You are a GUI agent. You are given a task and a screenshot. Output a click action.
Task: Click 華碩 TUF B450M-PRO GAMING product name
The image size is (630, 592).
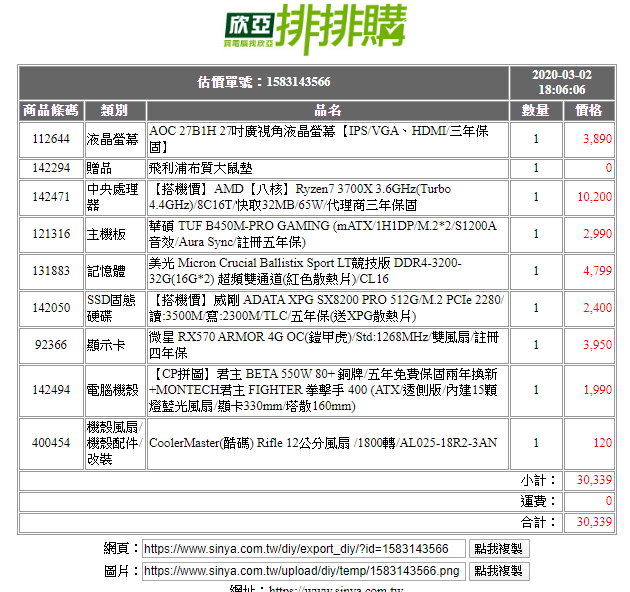tap(323, 234)
